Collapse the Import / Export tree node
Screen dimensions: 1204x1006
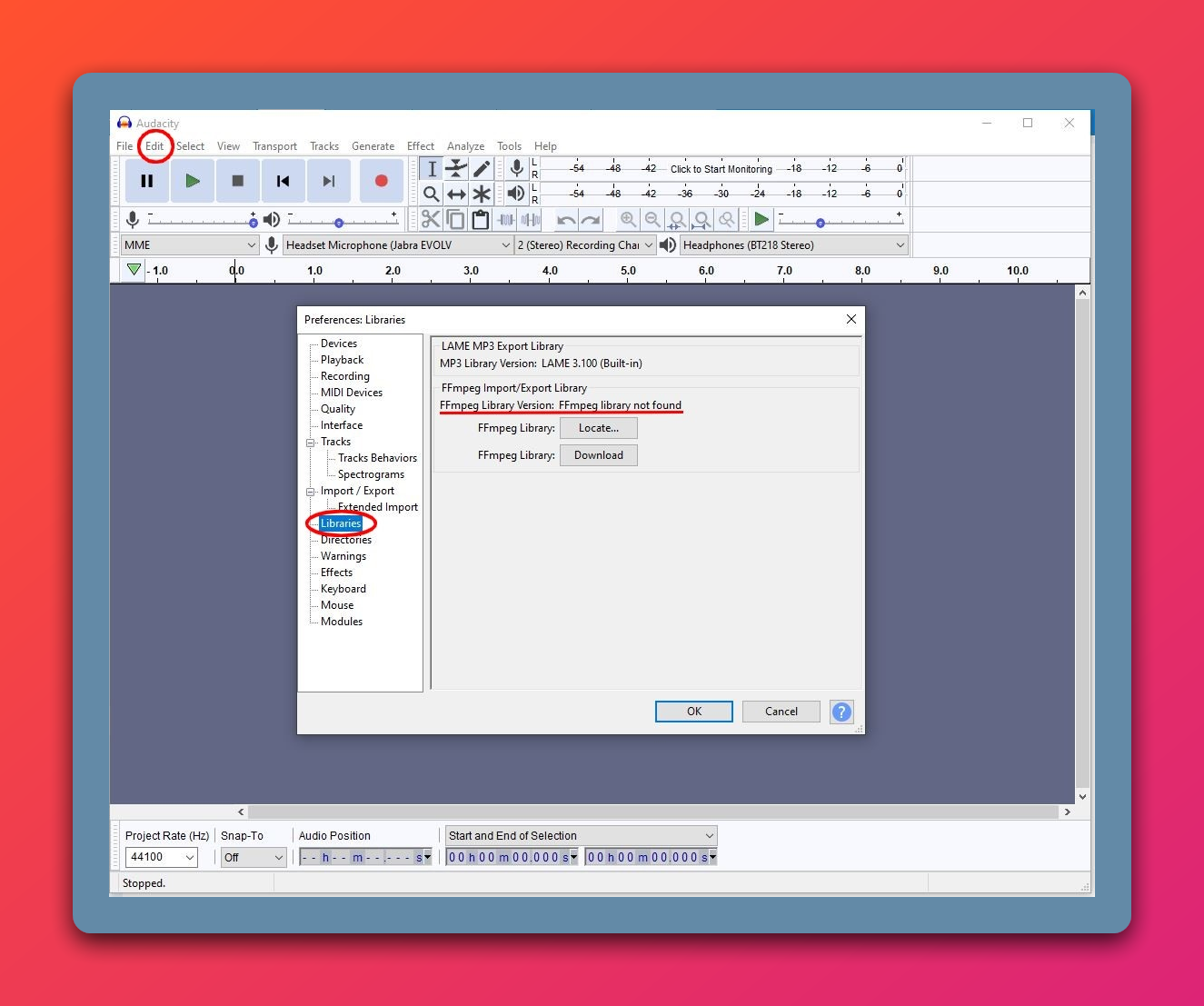click(x=311, y=492)
